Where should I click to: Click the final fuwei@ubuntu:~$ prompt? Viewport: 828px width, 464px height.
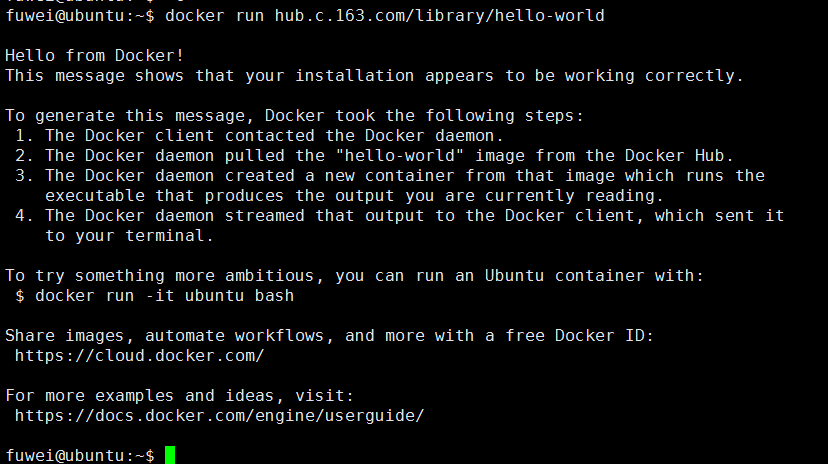tap(80, 456)
